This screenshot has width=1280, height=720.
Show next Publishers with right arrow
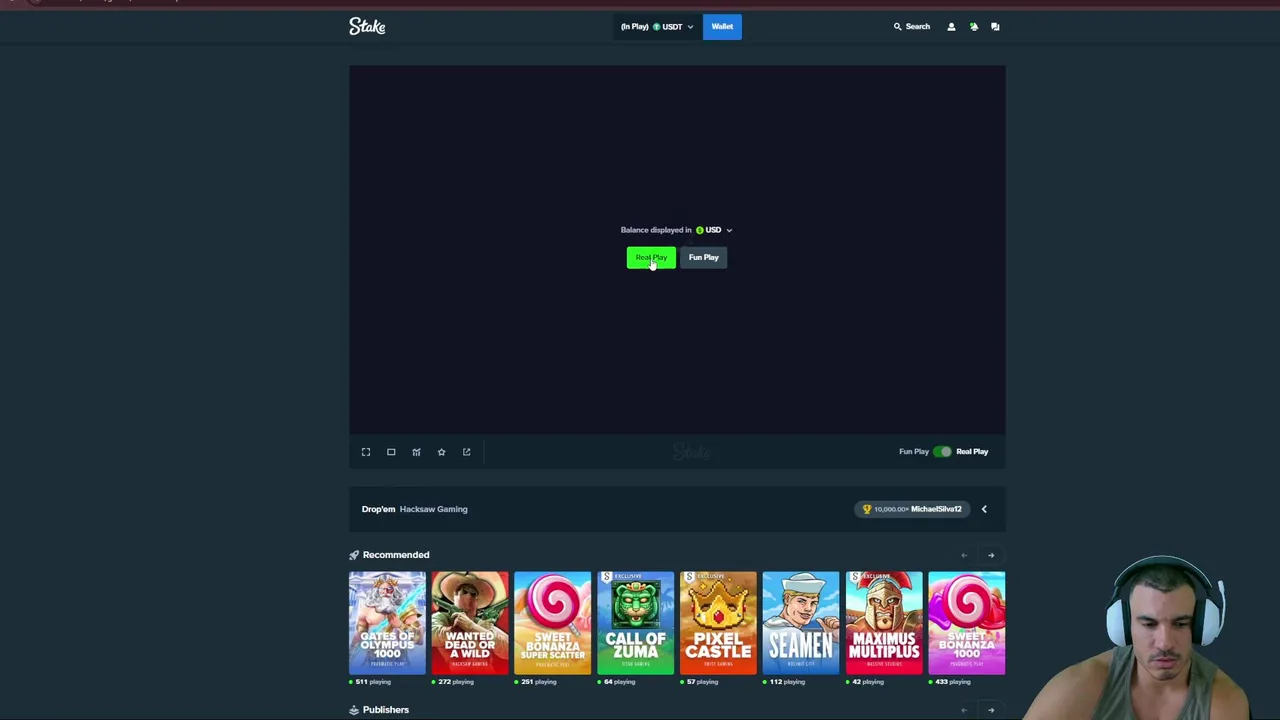(x=991, y=710)
